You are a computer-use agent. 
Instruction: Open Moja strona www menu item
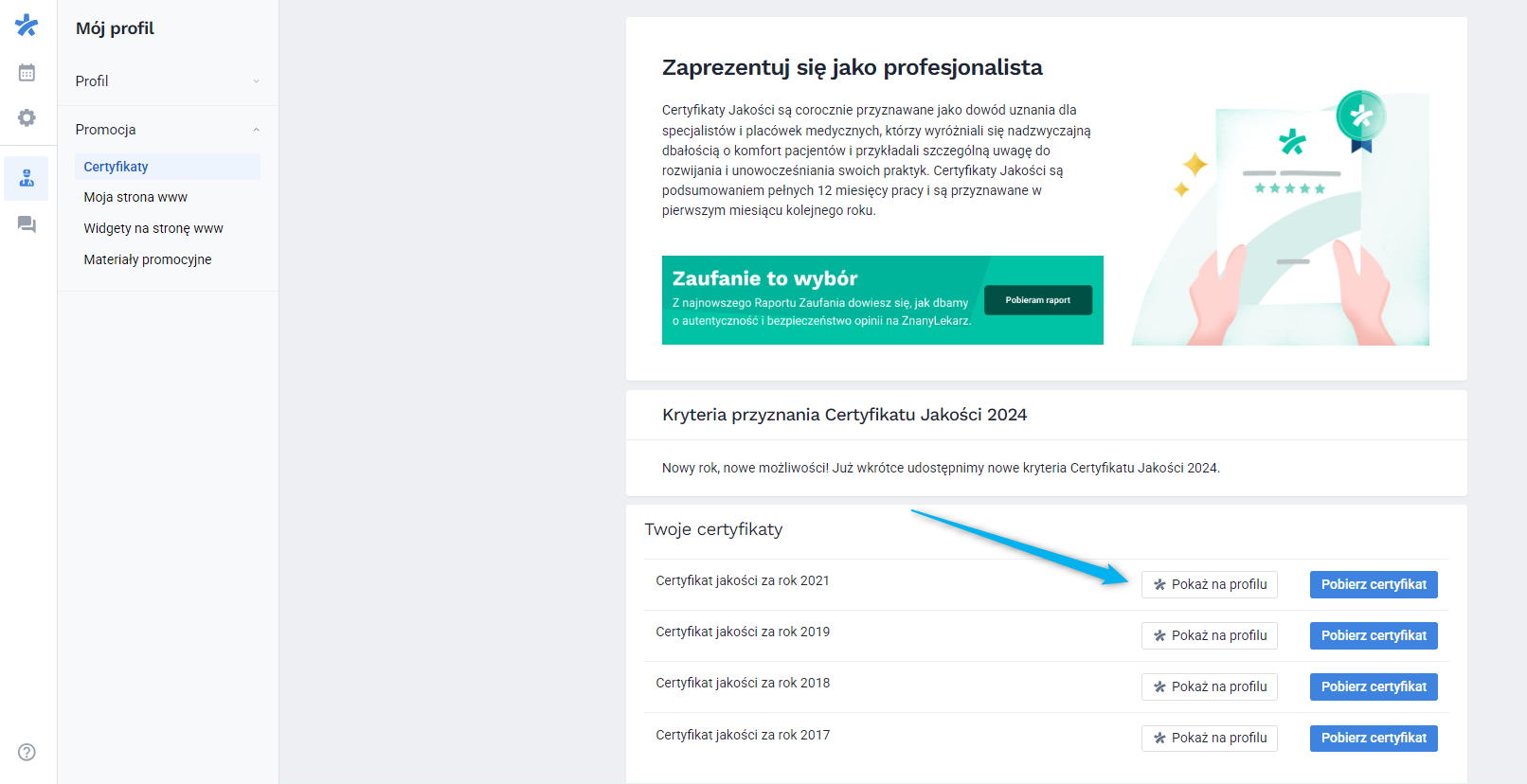click(135, 197)
